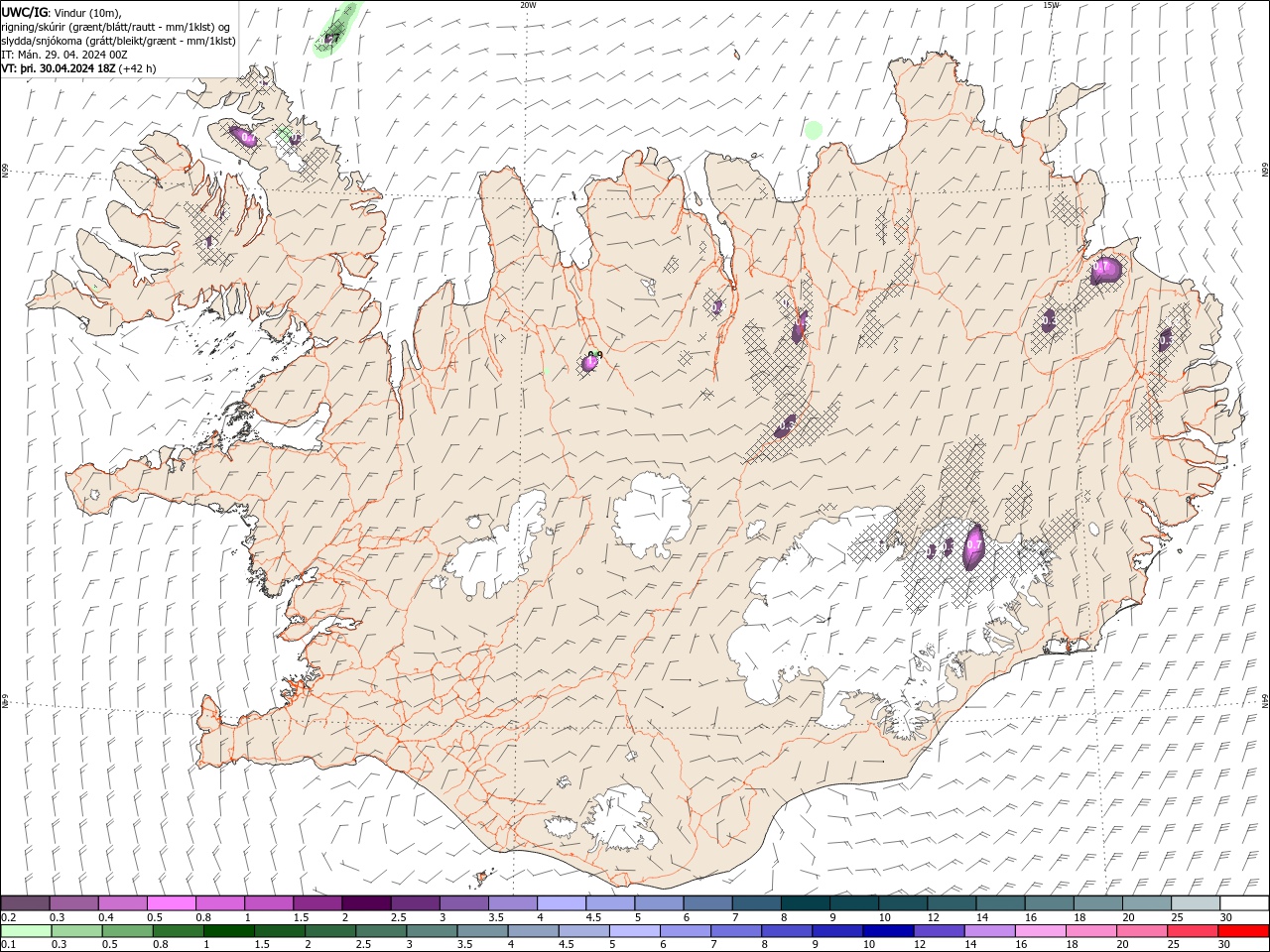Choose the grey-teal 3 swatch in lower scale
1270x952 pixels.
pyautogui.click(x=432, y=931)
